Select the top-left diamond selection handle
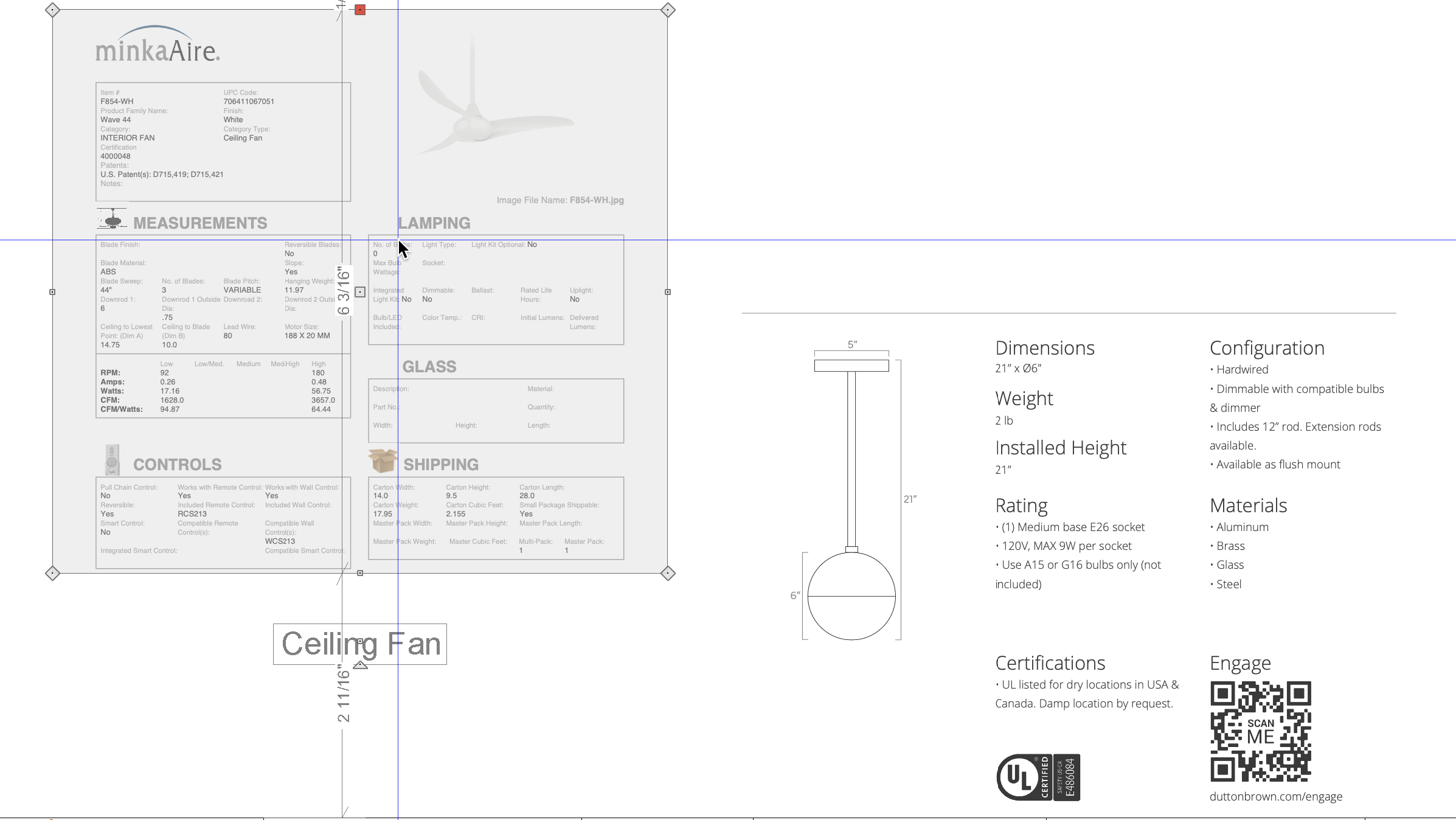Screen dimensions: 1456x820 click(x=52, y=9)
